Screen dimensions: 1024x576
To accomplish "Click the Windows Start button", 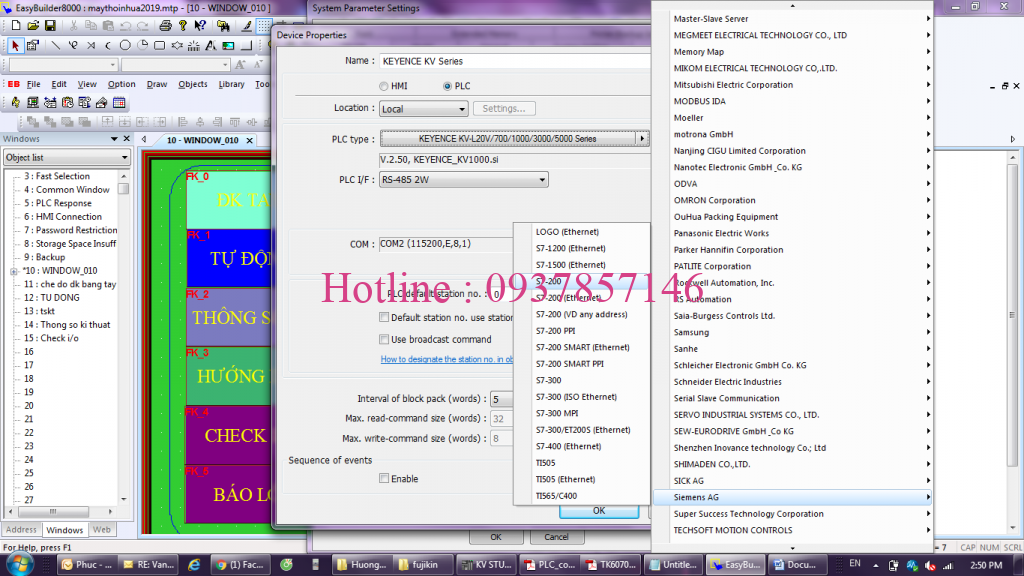I will coord(19,564).
